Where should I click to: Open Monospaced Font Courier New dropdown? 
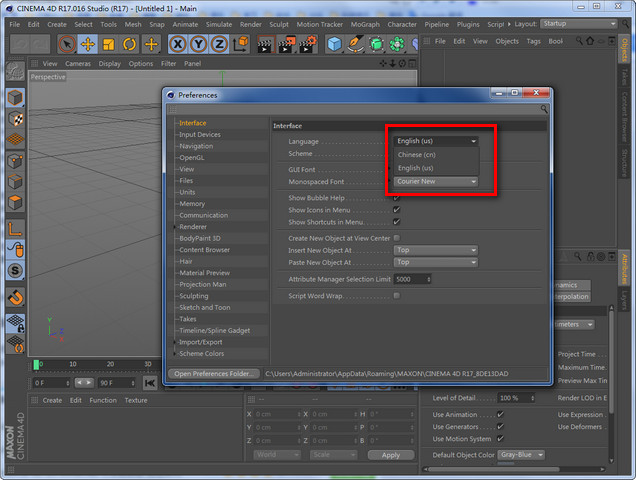click(436, 181)
